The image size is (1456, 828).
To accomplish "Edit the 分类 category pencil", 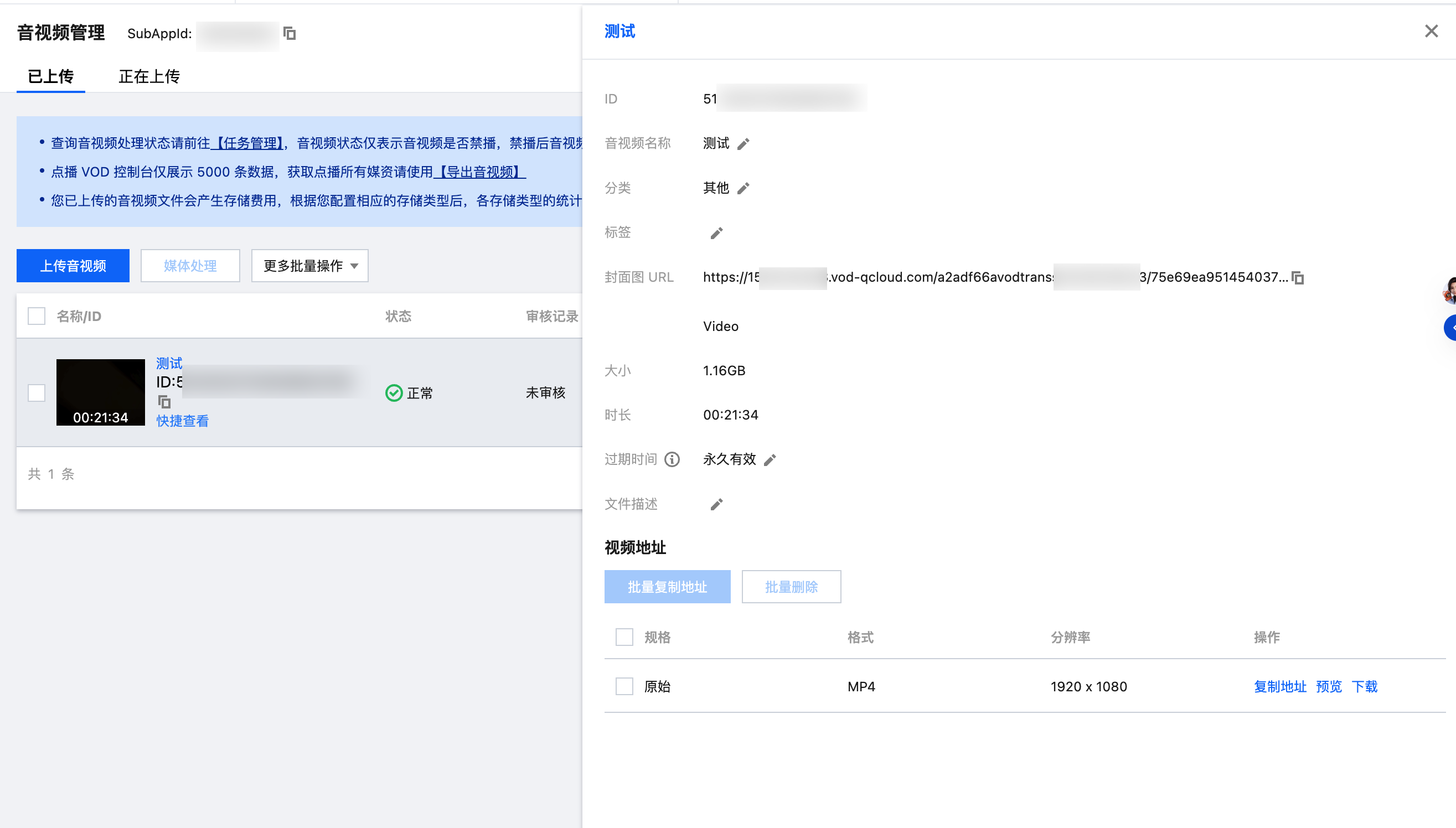I will pos(744,188).
